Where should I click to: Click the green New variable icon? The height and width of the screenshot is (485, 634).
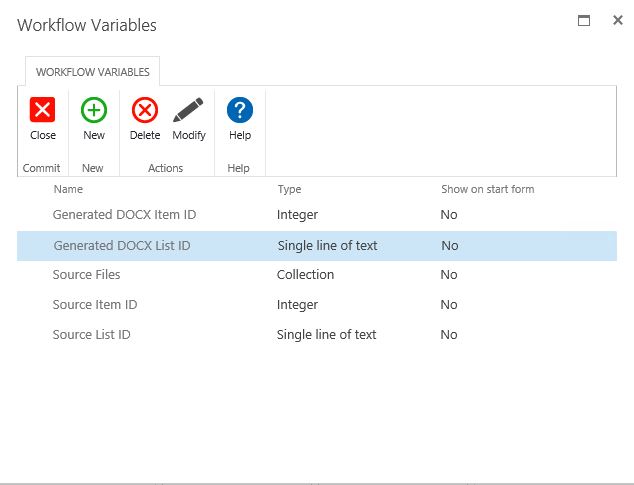(x=94, y=110)
